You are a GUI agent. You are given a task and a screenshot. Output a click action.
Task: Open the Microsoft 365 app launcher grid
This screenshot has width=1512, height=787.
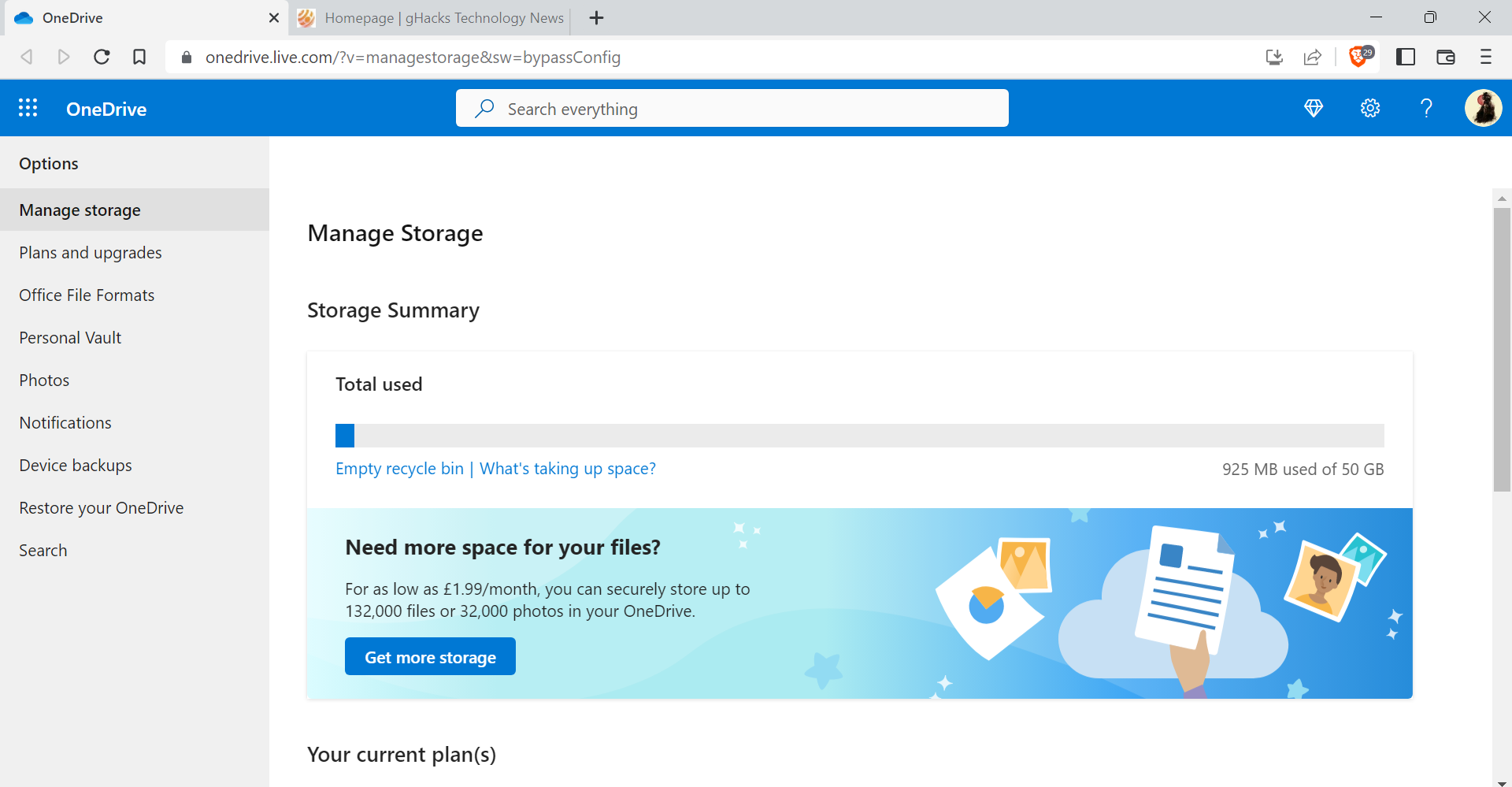(x=28, y=108)
